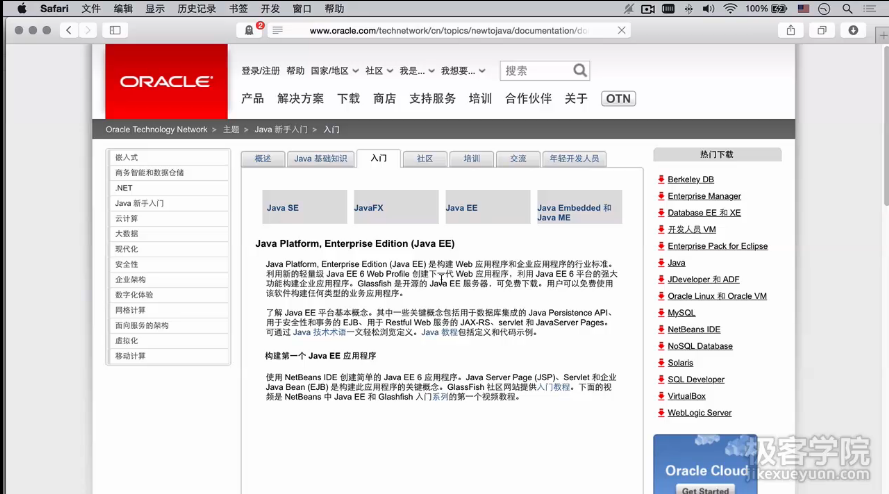The image size is (889, 494).
Task: Click the Oracle logo
Action: pyautogui.click(x=166, y=82)
